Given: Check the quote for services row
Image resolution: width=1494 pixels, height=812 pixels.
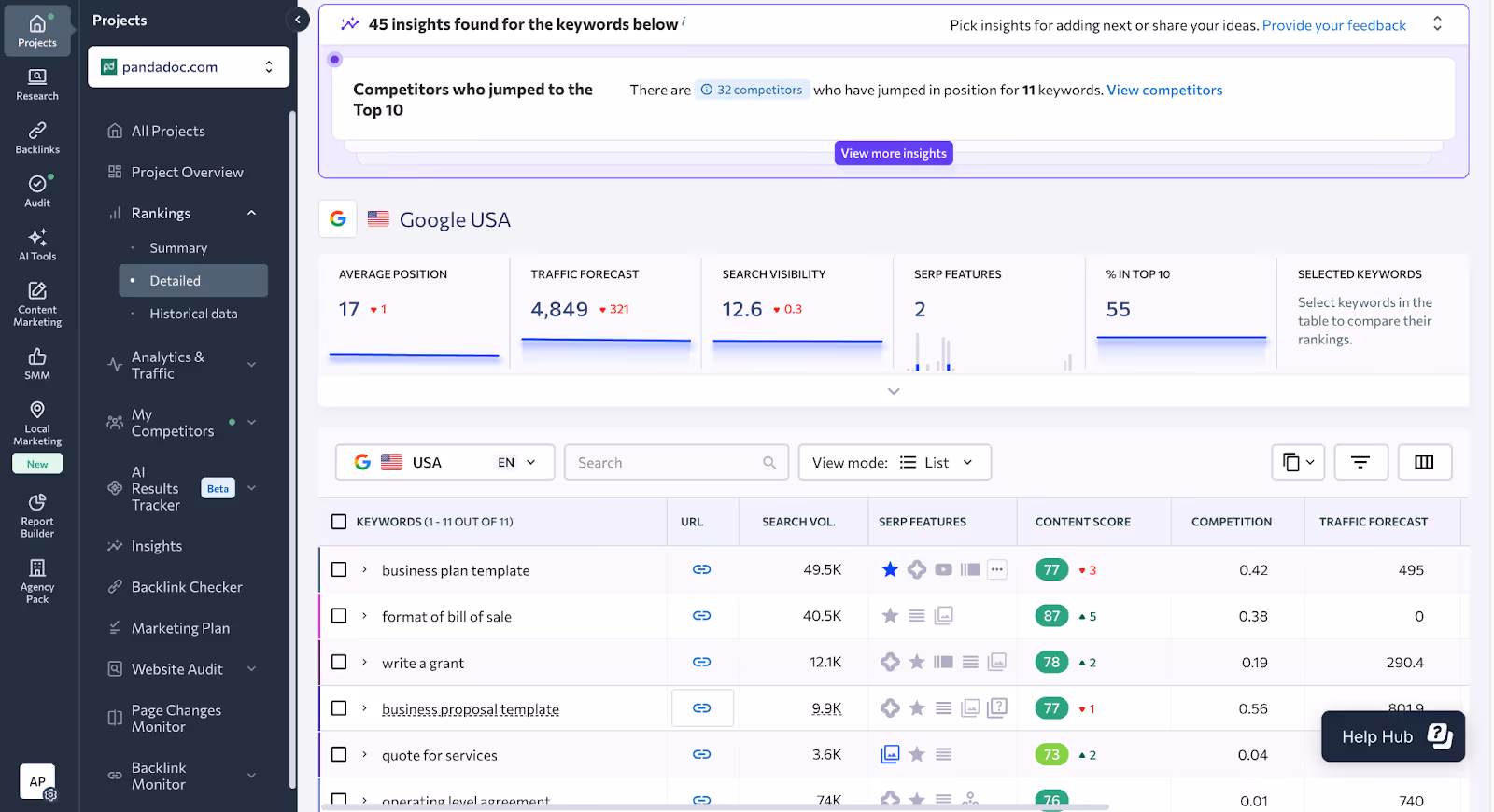Looking at the screenshot, I should point(339,754).
